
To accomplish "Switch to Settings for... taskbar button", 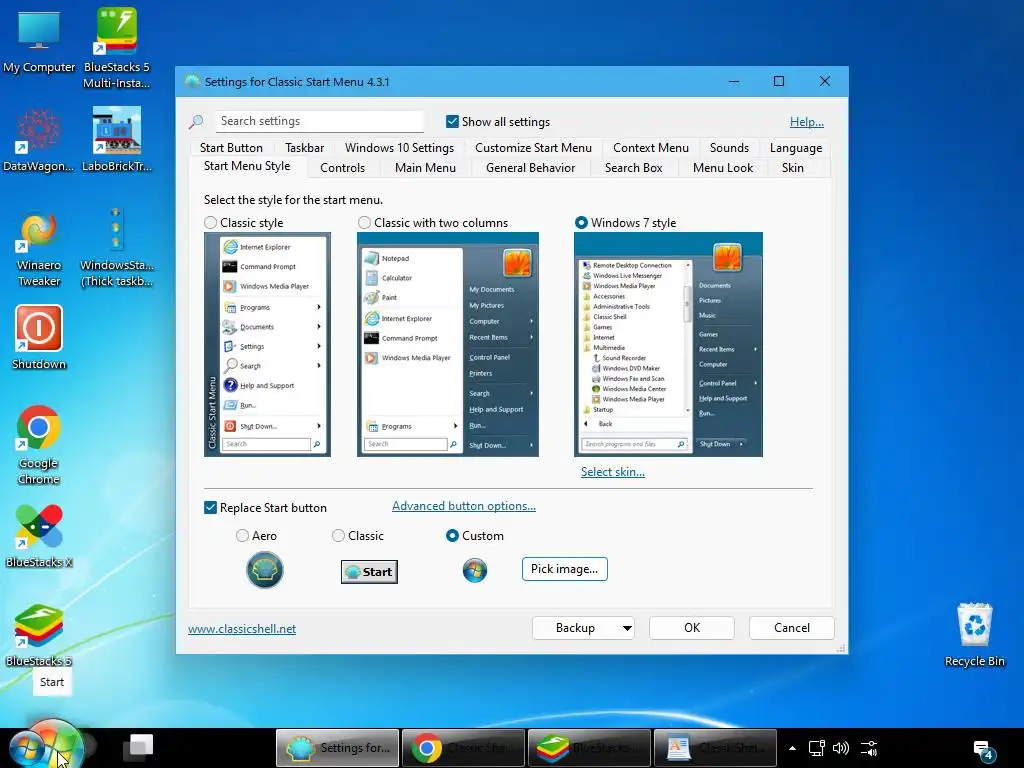I will (x=338, y=748).
